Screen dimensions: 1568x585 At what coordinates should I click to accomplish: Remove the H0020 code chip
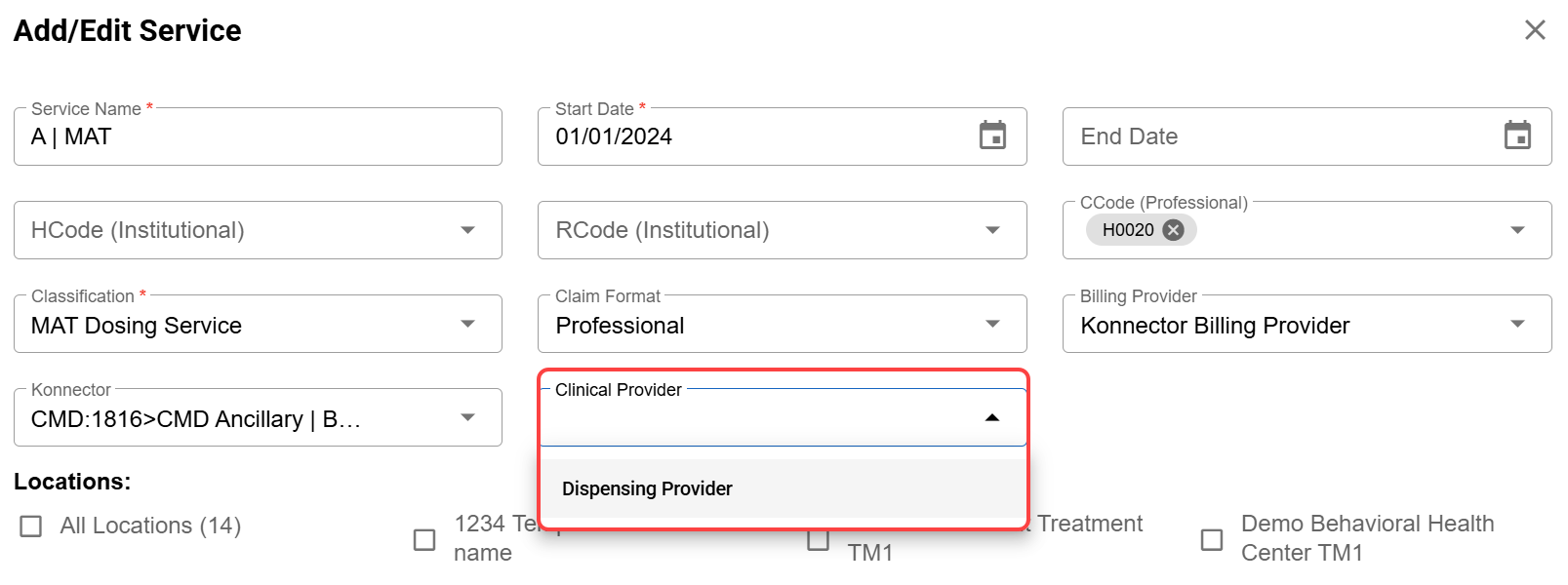[1174, 230]
